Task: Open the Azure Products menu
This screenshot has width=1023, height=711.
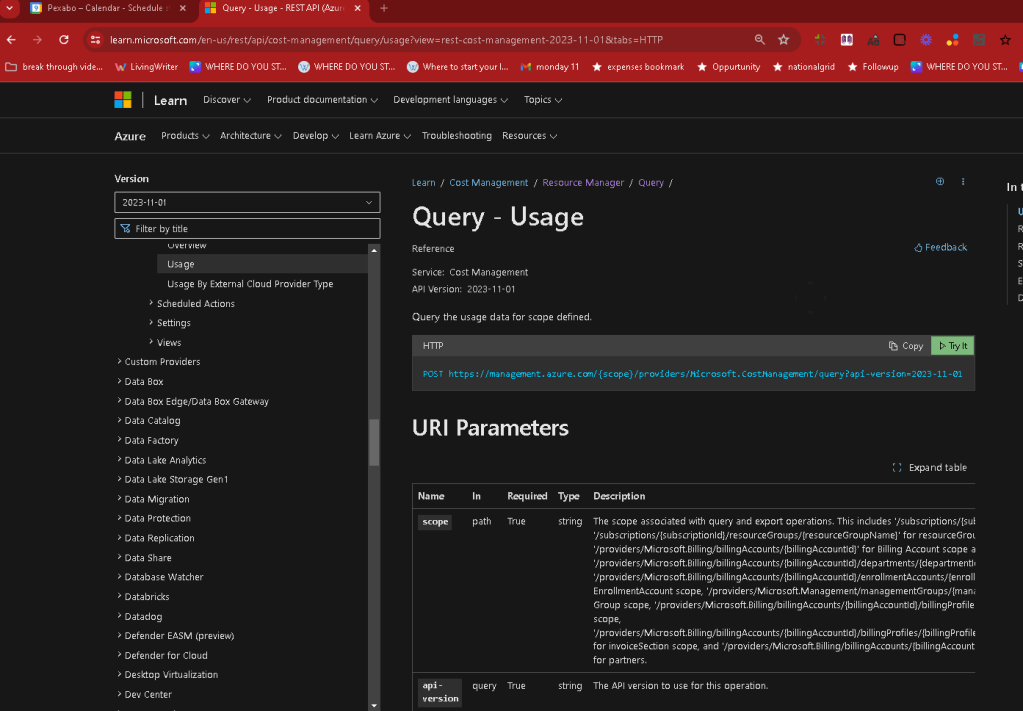Action: [x=185, y=136]
